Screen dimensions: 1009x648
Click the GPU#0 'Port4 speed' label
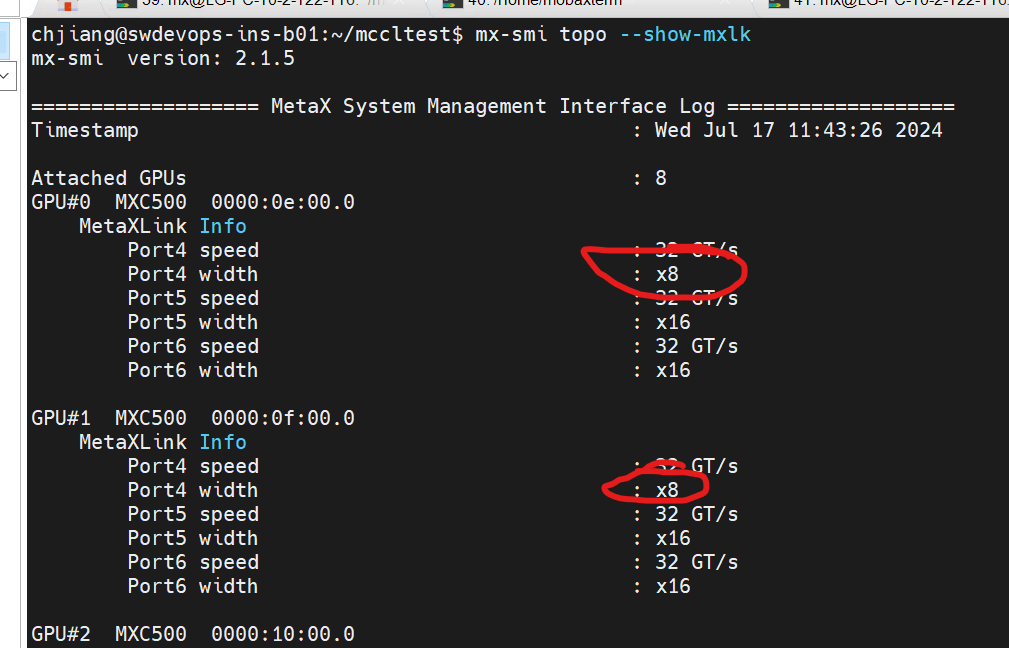pyautogui.click(x=193, y=250)
